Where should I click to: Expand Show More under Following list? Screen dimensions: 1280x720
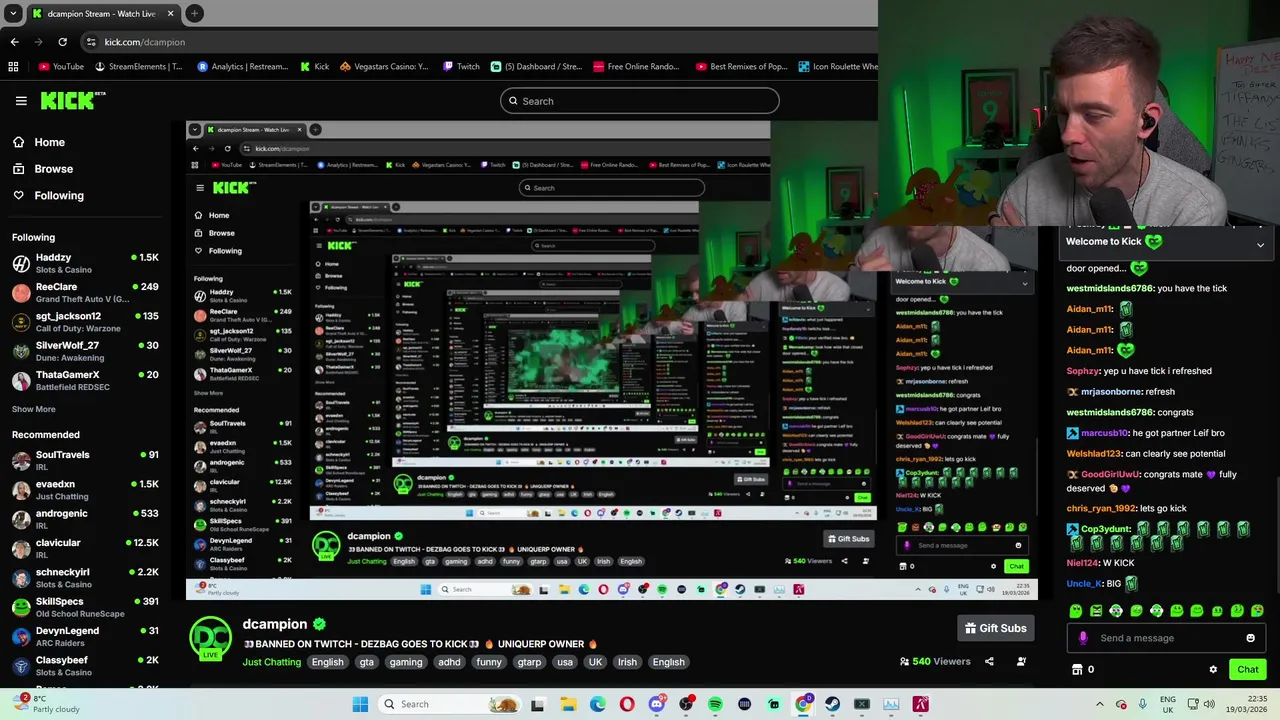point(34,409)
